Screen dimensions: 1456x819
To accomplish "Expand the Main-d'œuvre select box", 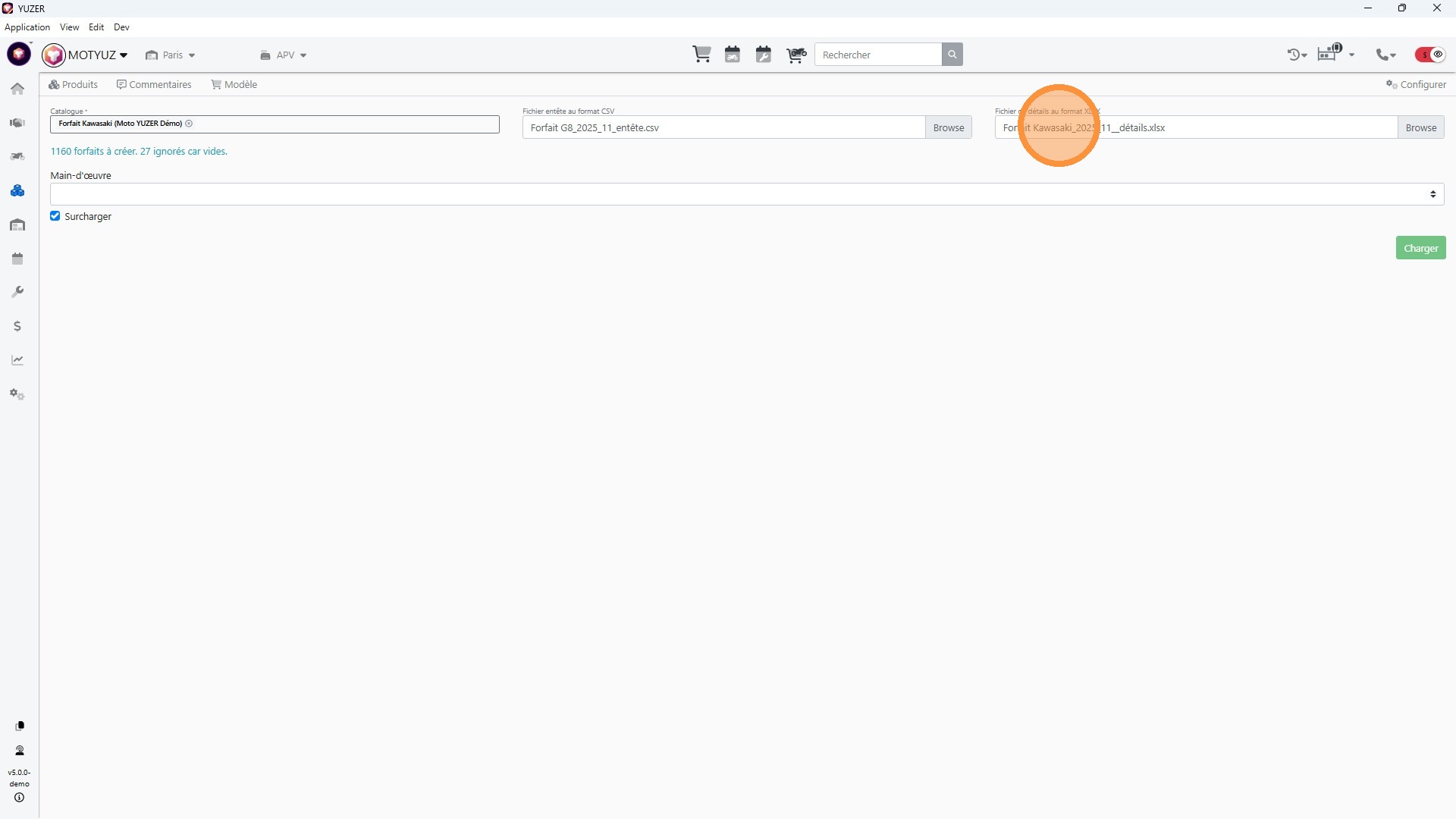I will tap(747, 194).
